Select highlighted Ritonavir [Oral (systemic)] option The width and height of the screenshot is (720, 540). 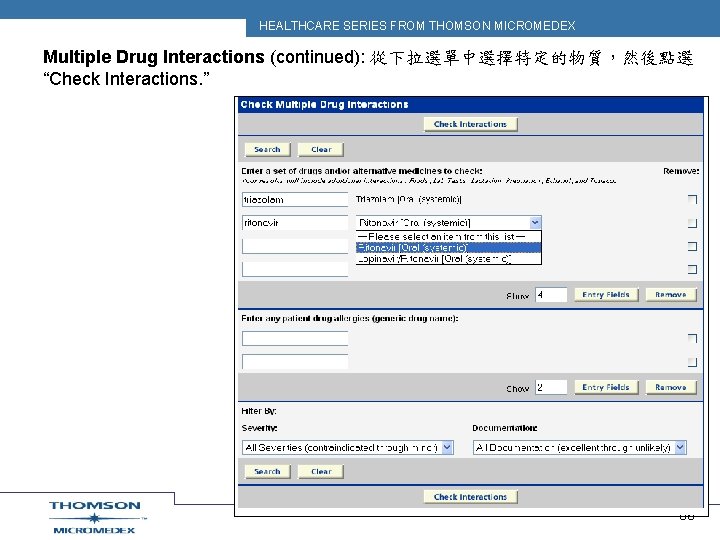point(449,248)
